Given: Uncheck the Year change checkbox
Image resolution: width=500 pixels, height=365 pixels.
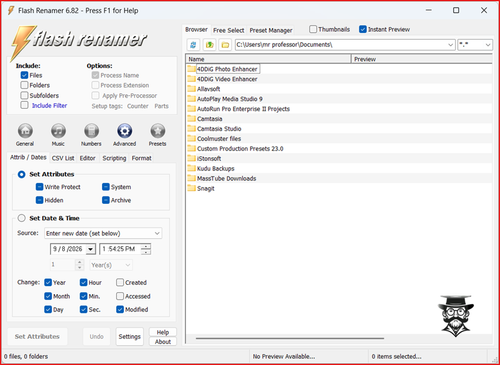Looking at the screenshot, I should click(x=48, y=283).
